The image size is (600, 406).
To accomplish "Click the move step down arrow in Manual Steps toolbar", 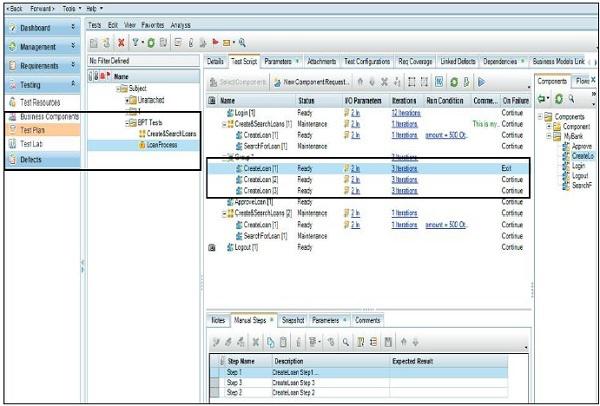I will pos(416,342).
